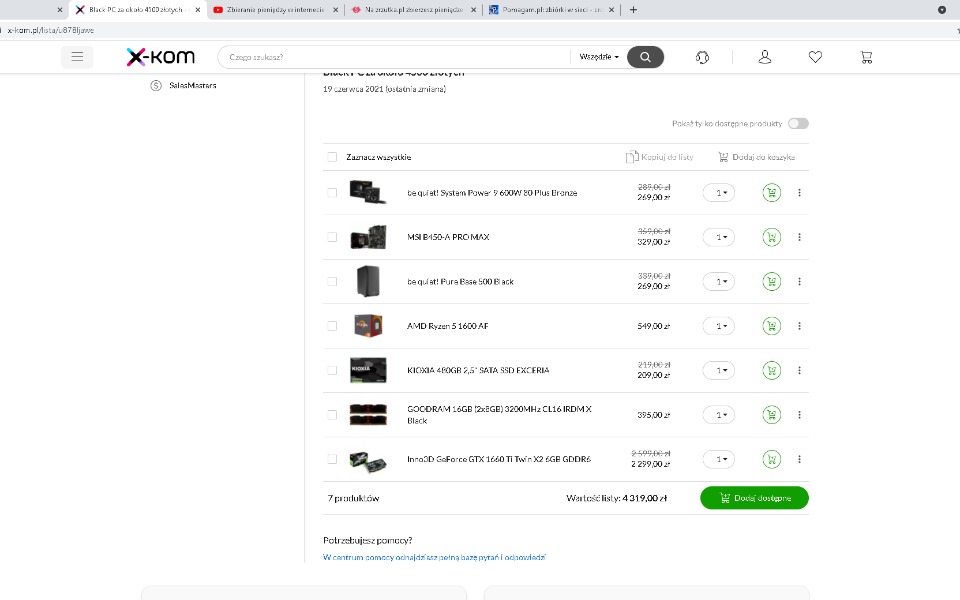The height and width of the screenshot is (600, 960).
Task: Open the heart wishlist icon
Action: (815, 57)
